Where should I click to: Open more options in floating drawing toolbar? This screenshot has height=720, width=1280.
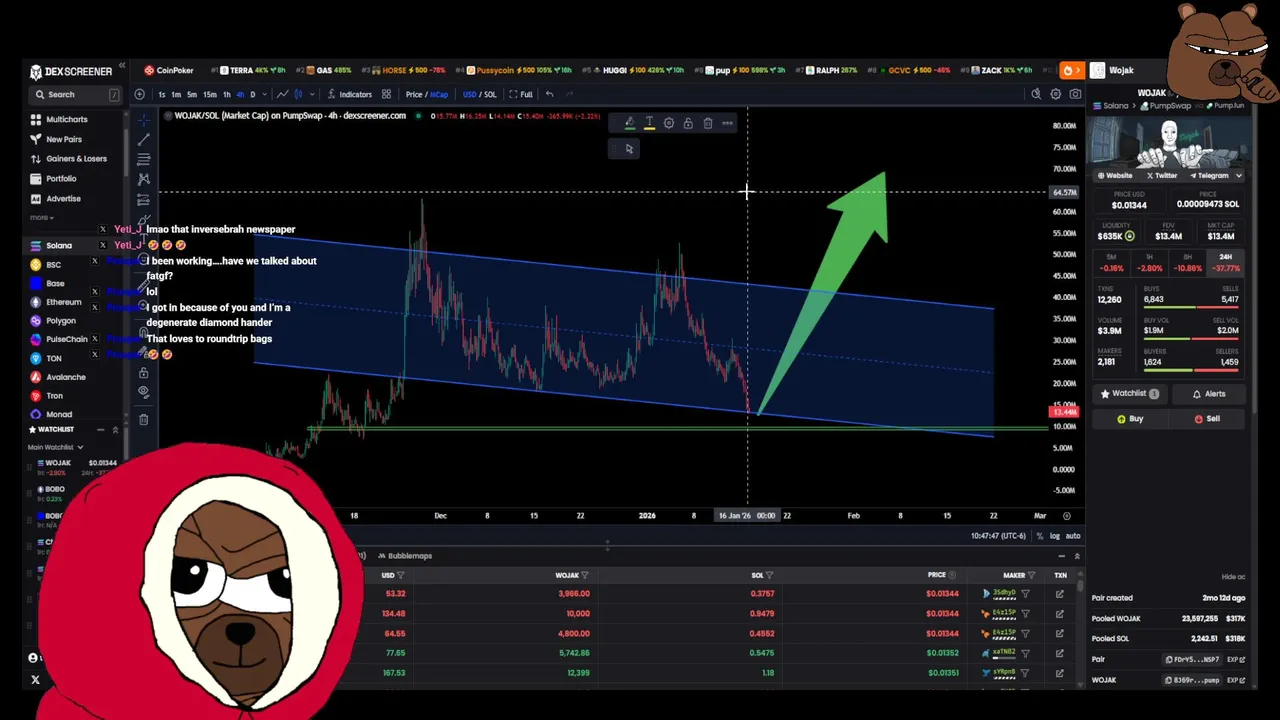click(x=727, y=123)
